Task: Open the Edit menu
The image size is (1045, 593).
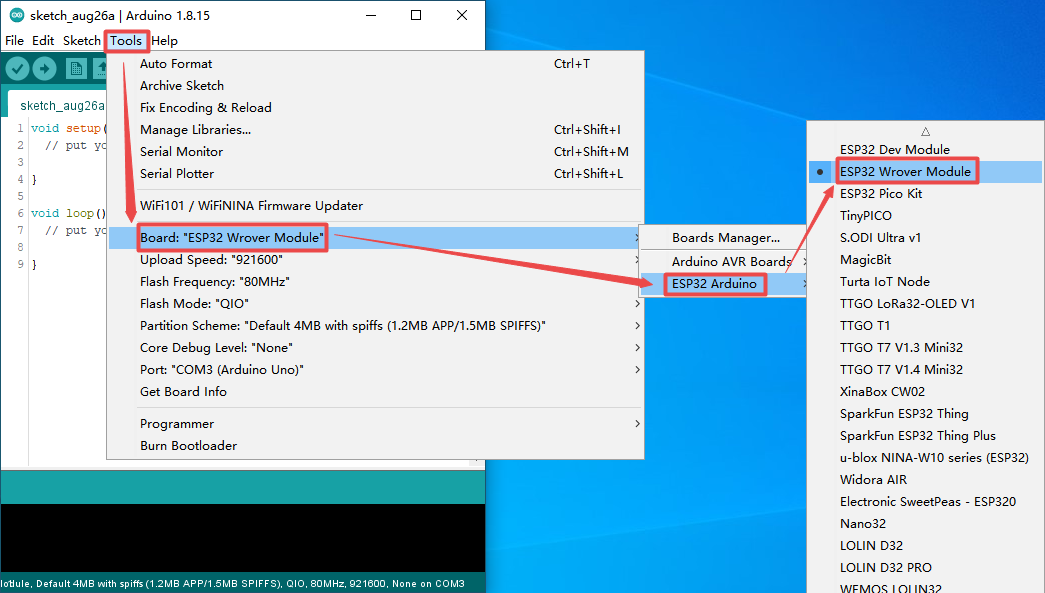Action: [x=43, y=41]
